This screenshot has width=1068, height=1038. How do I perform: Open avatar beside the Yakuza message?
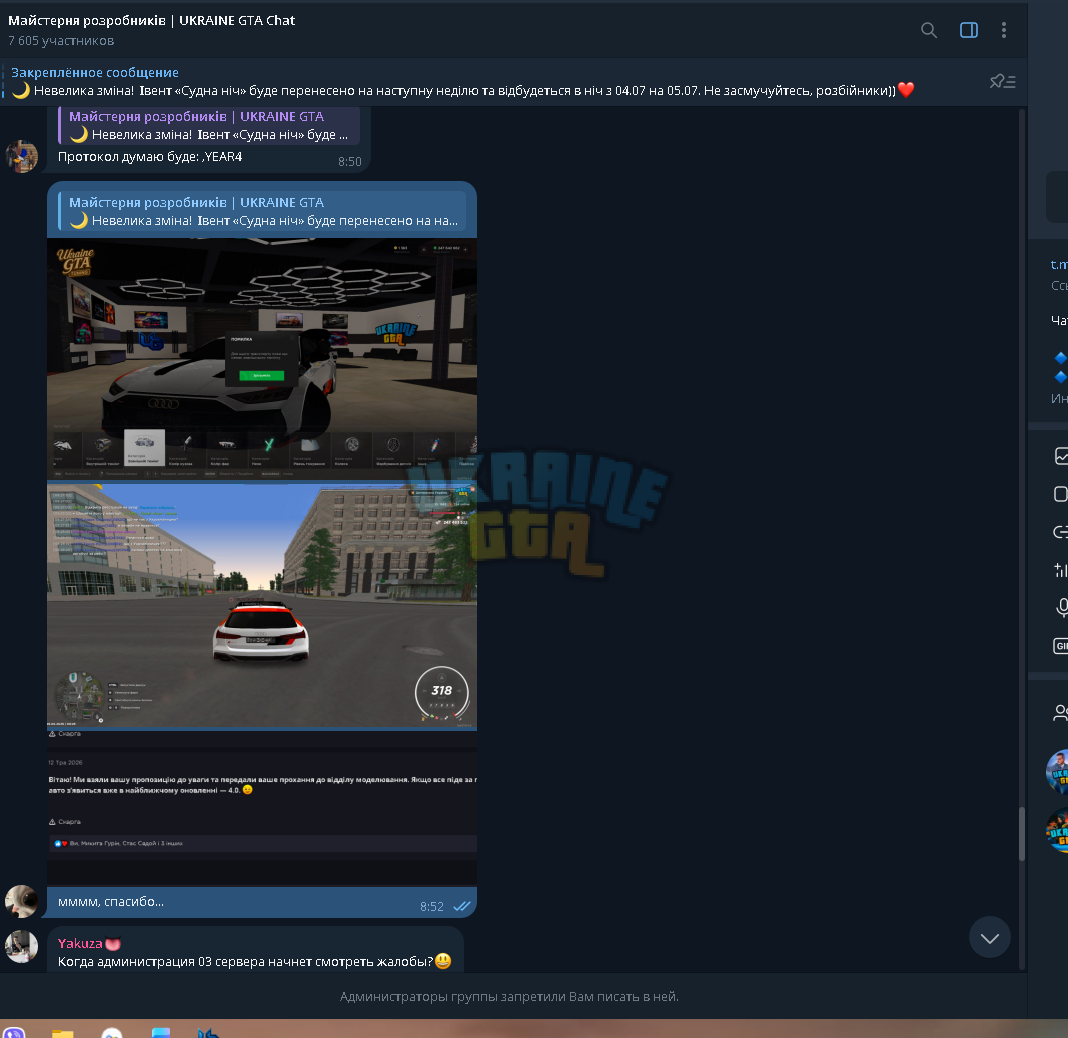point(22,947)
